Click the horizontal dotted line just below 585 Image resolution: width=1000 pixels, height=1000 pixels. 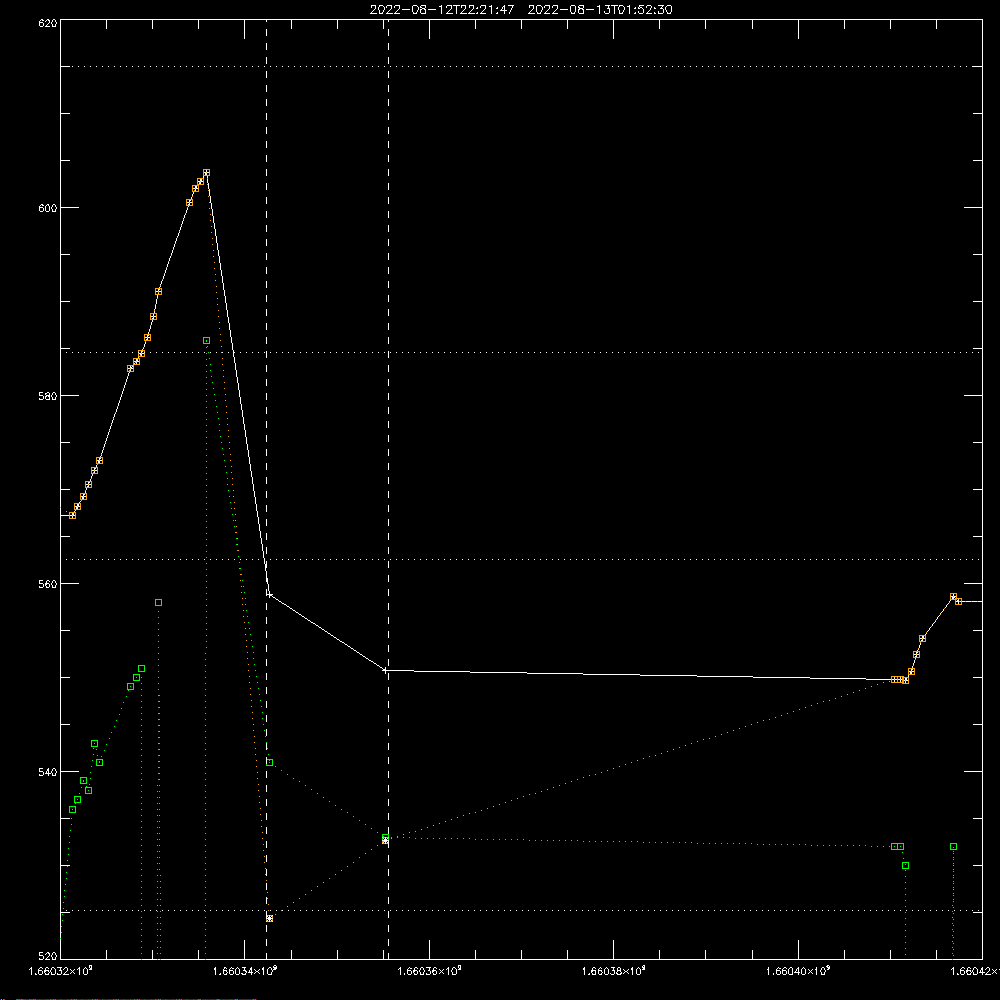pyautogui.click(x=521, y=352)
